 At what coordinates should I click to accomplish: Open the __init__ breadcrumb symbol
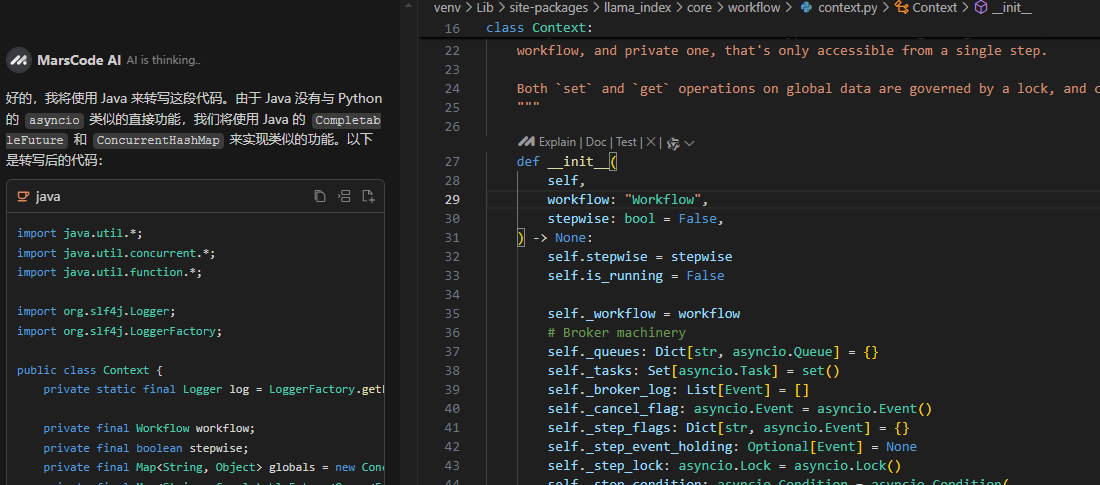coord(1011,7)
